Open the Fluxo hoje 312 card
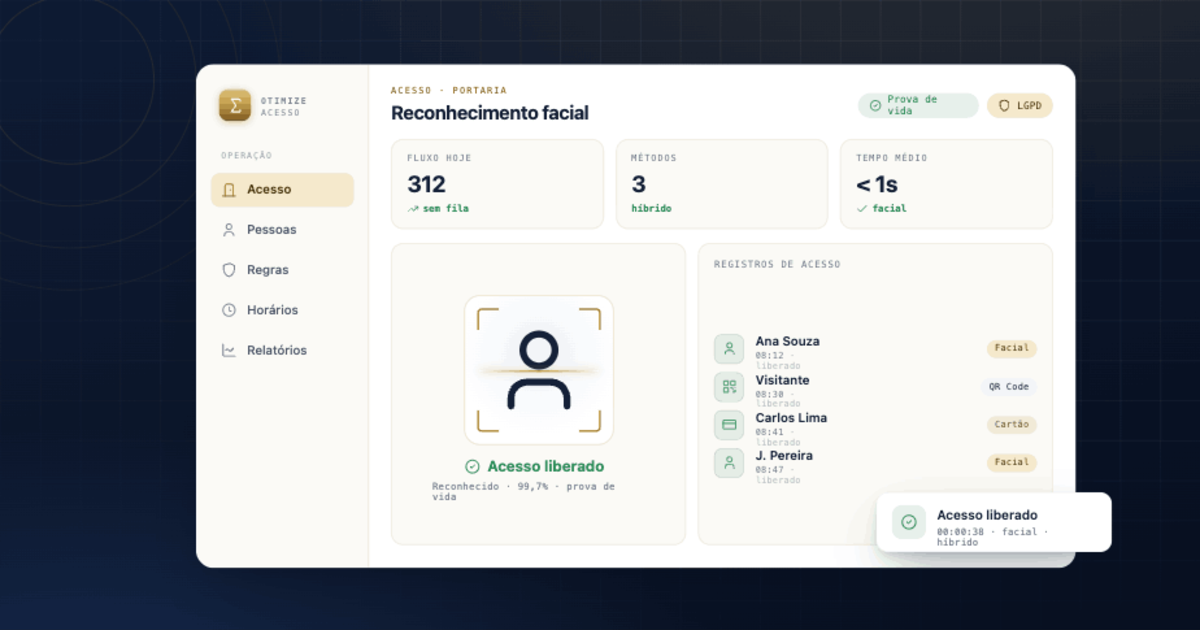Viewport: 1200px width, 630px height. [x=497, y=184]
